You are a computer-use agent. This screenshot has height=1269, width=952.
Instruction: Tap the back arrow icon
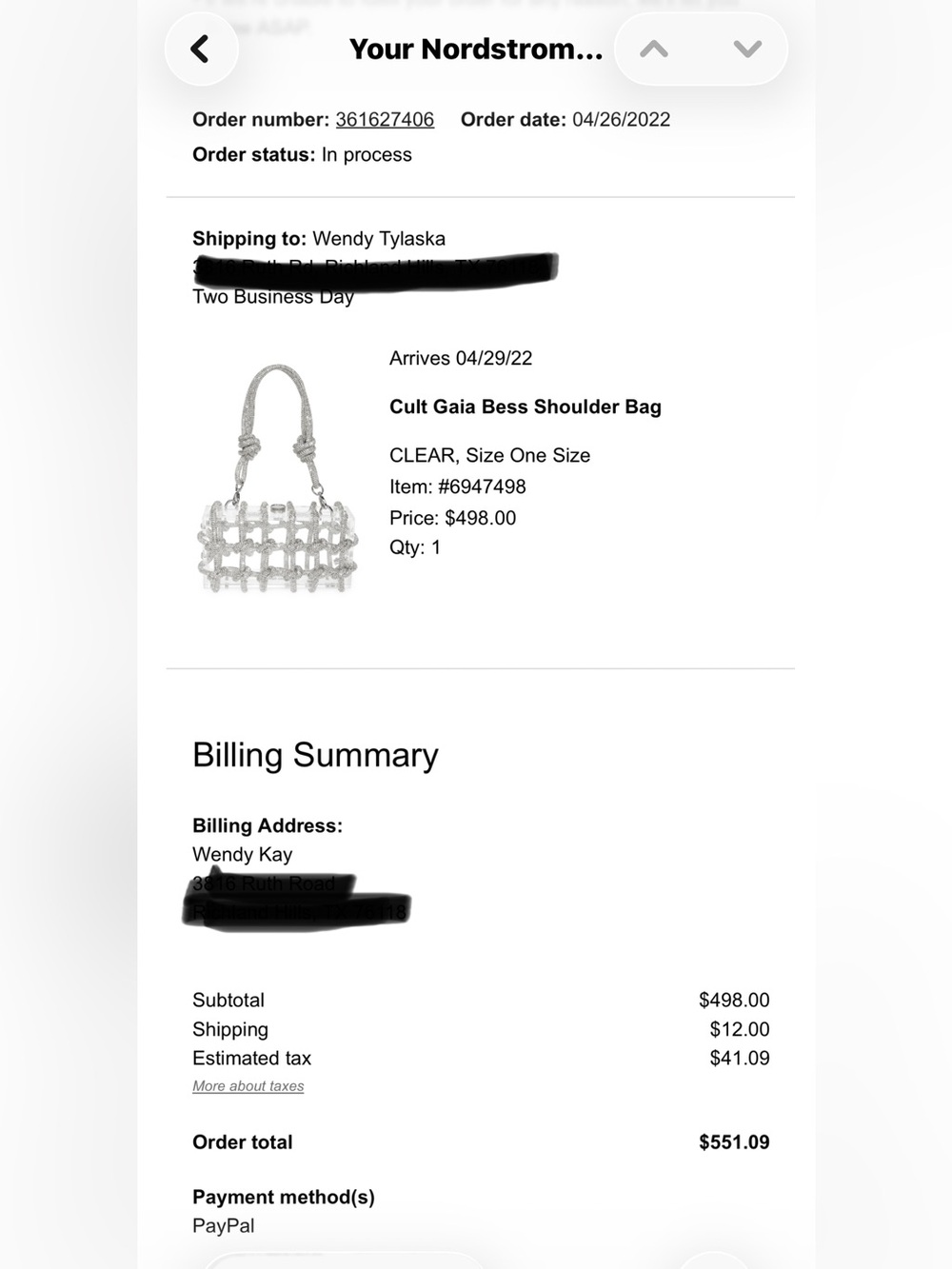tap(200, 49)
